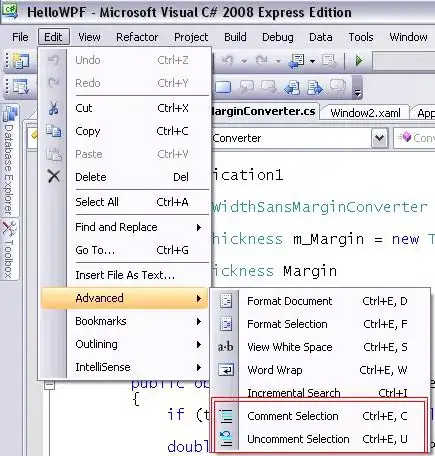The height and width of the screenshot is (456, 435).
Task: Open the Refactor menu
Action: tap(137, 37)
